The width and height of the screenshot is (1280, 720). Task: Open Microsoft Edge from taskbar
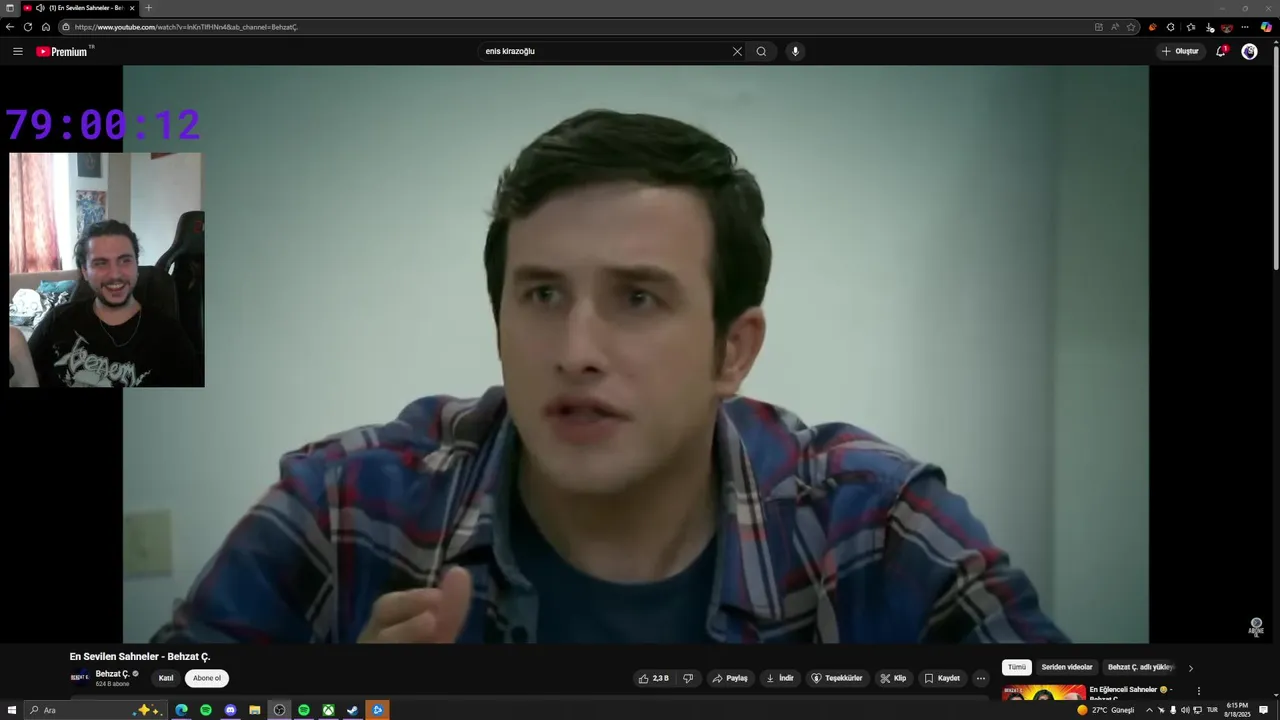click(x=181, y=710)
